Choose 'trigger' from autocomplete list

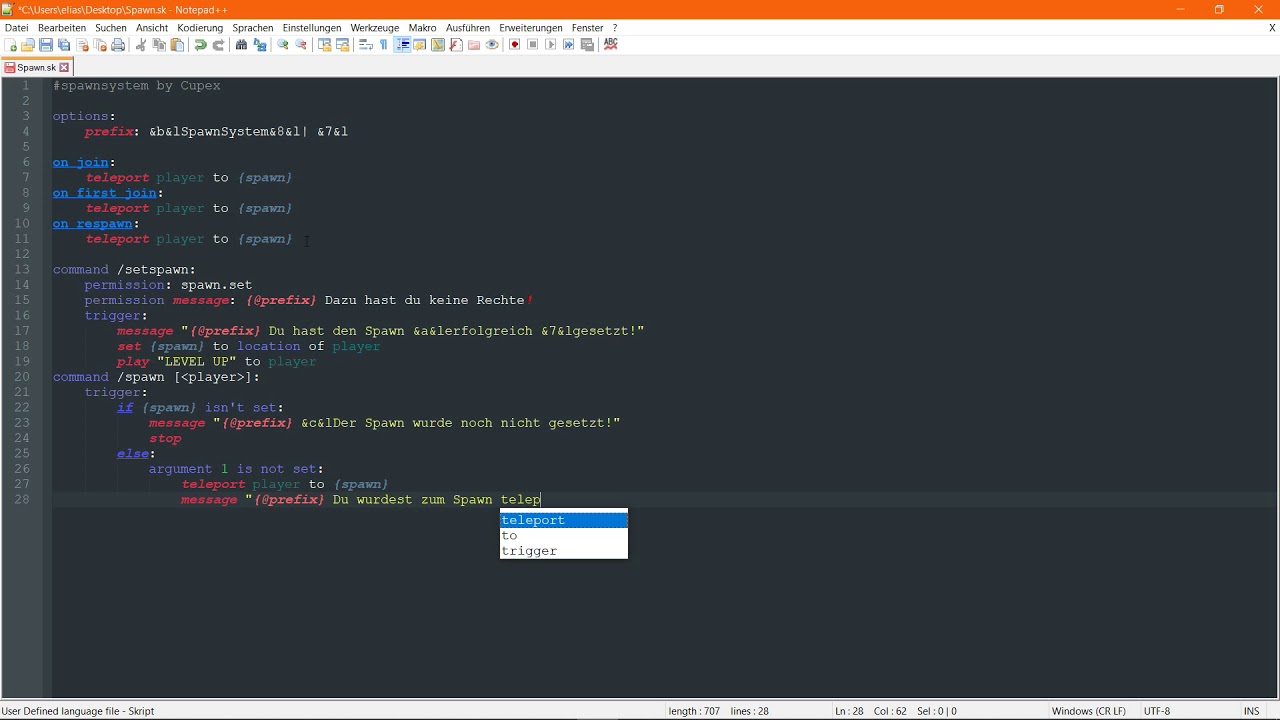click(564, 551)
